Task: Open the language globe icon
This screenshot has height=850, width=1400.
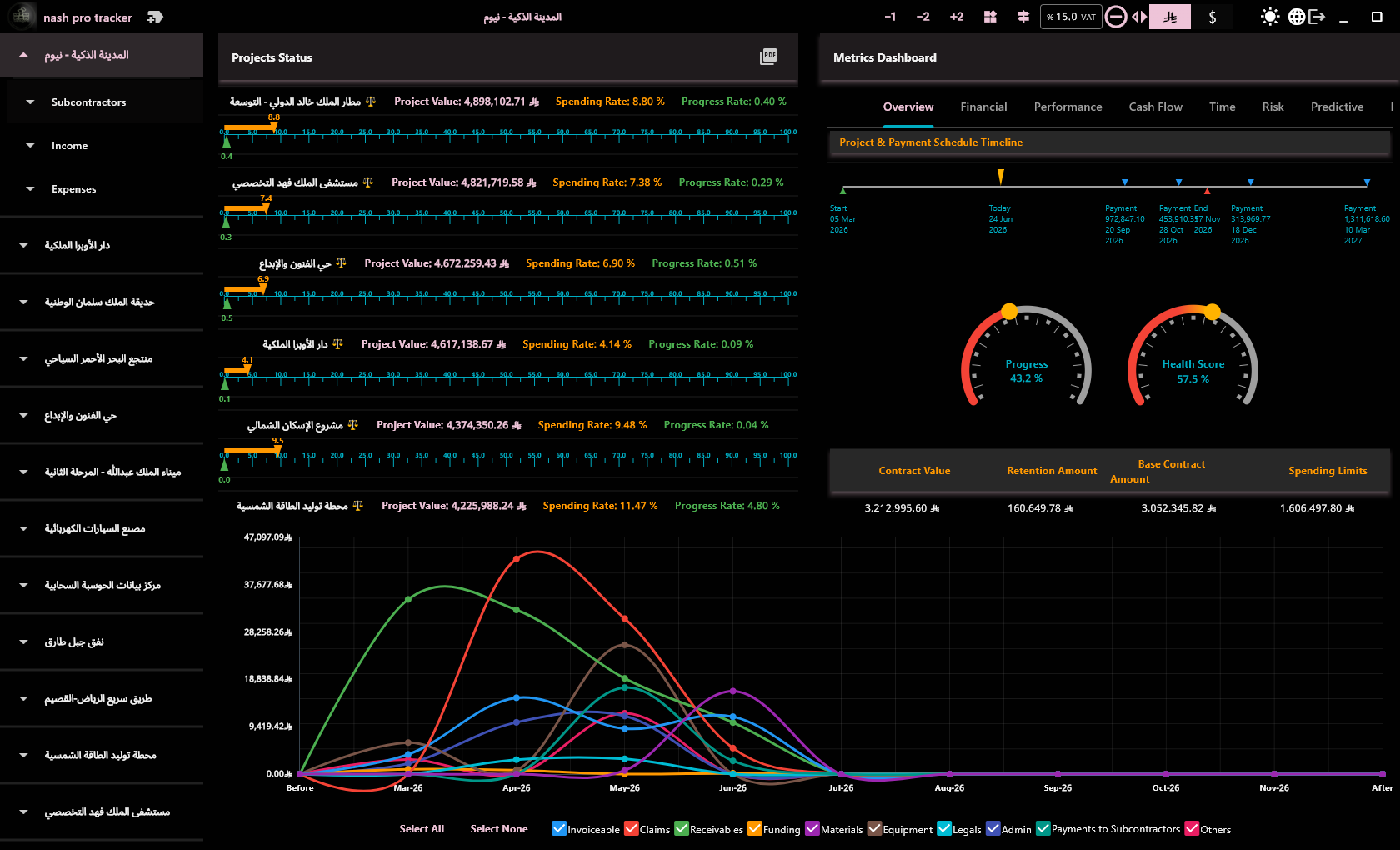Action: coord(1297,17)
